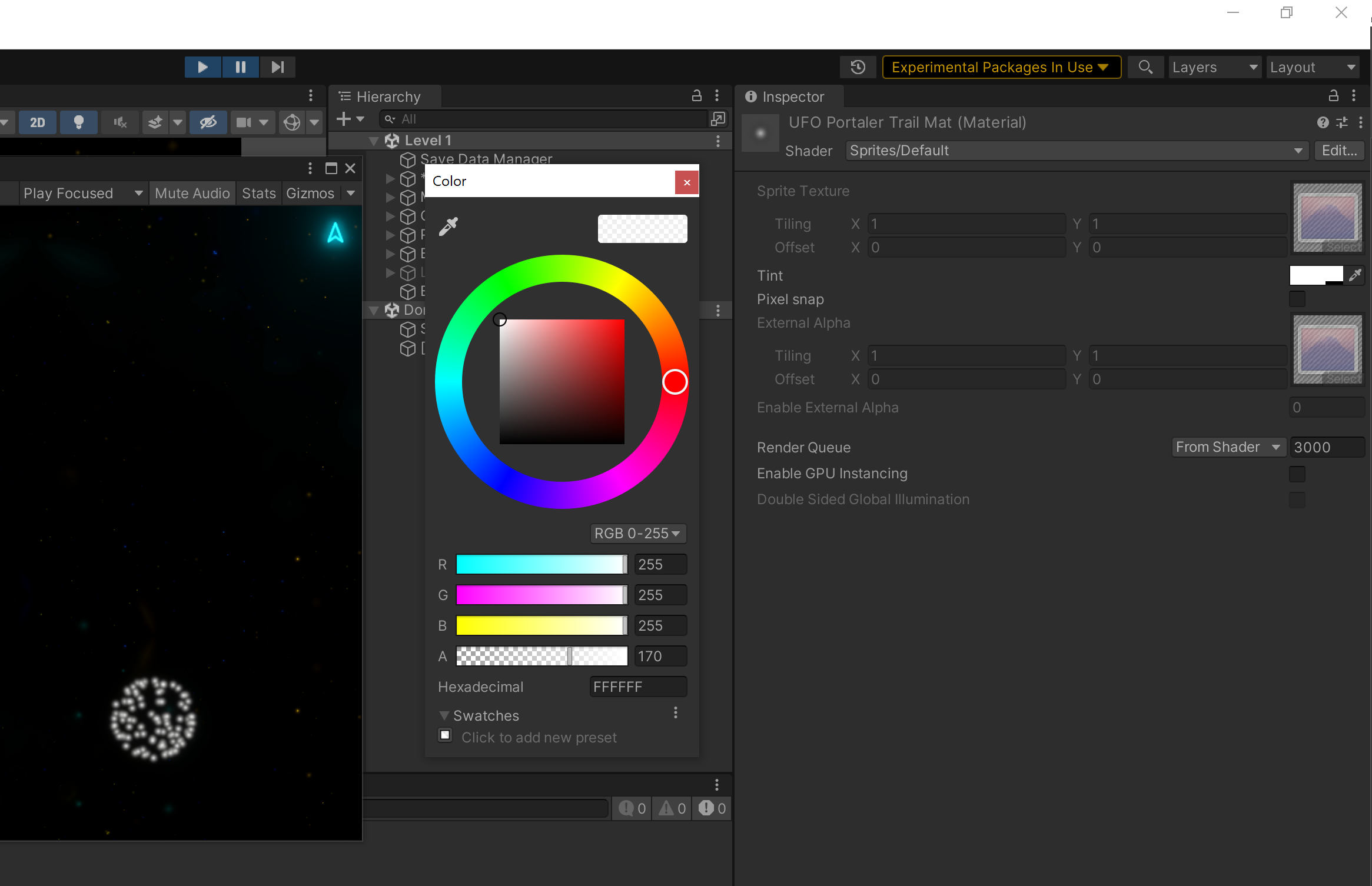Click the Edit button next to the shader
Viewport: 1372px width, 886px height.
pos(1338,151)
